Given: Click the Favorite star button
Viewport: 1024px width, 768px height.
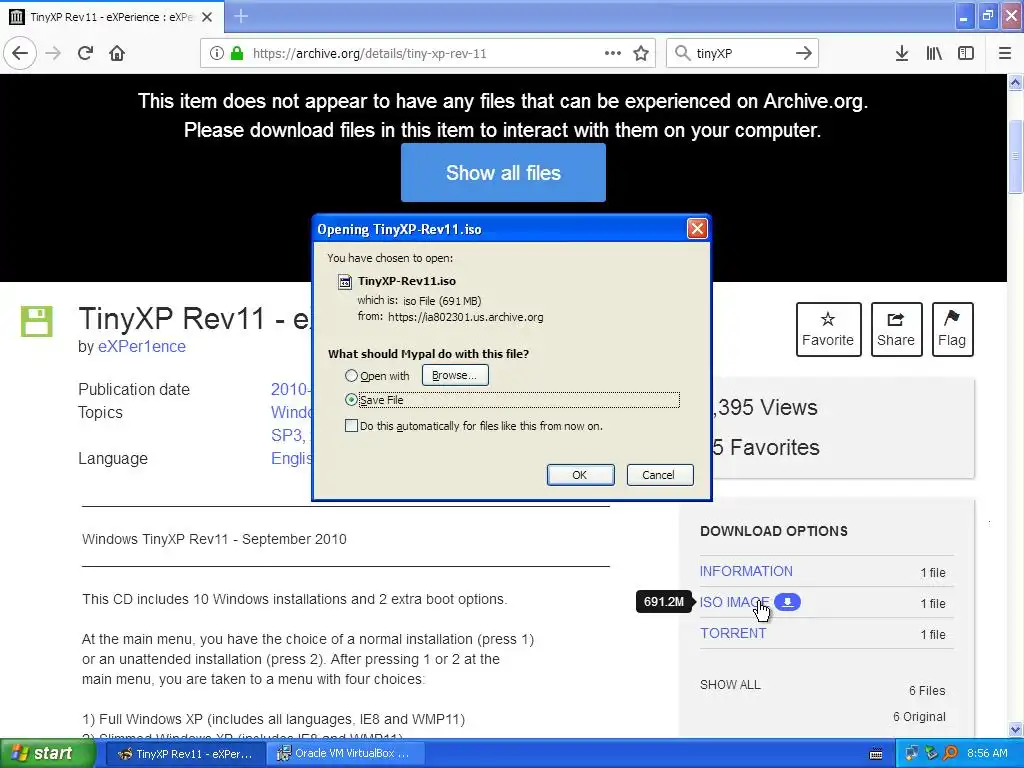Looking at the screenshot, I should coord(828,329).
